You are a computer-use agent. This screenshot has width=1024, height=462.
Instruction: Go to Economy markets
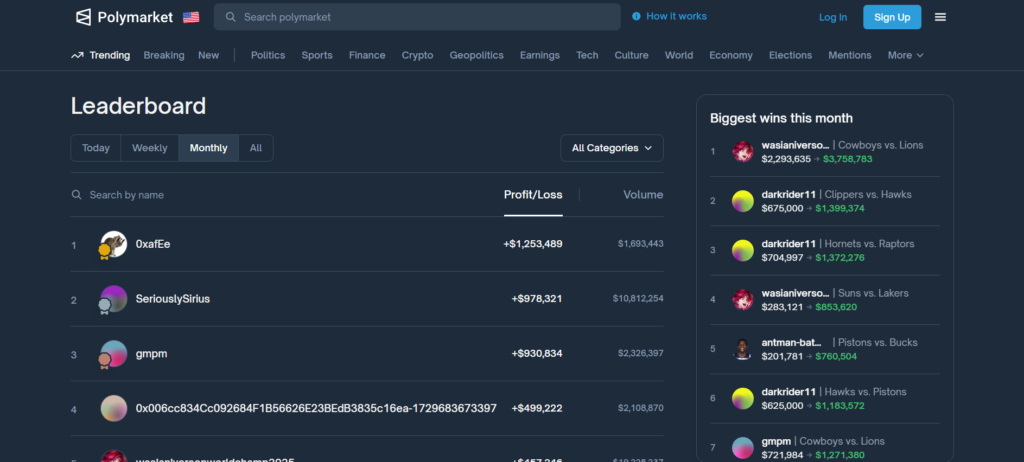[731, 56]
